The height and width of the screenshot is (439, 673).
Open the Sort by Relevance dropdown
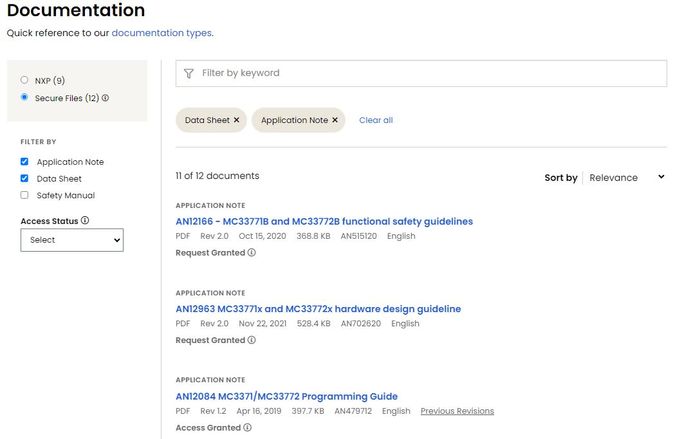pyautogui.click(x=626, y=177)
